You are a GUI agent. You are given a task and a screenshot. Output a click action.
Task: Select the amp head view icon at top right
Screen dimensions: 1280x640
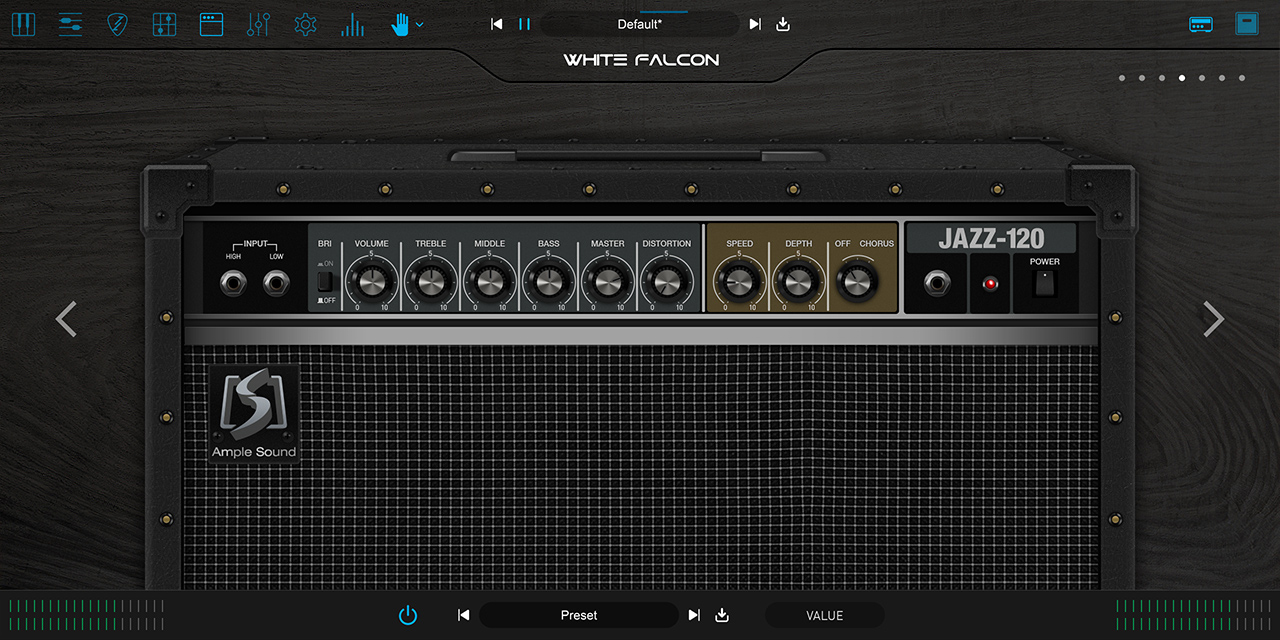point(1201,24)
